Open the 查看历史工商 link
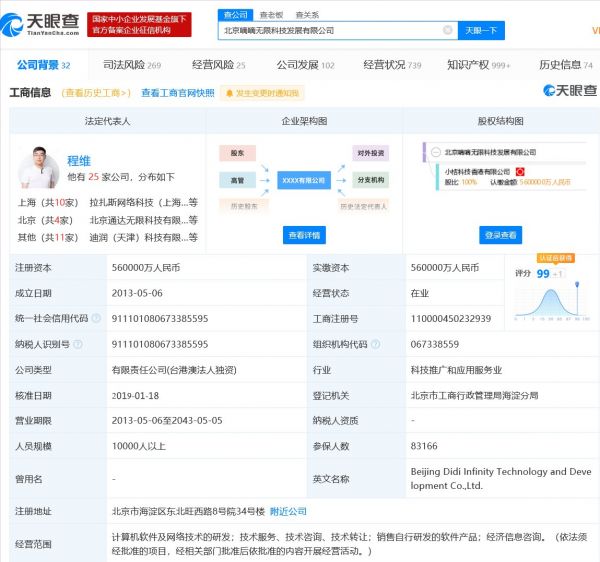This screenshot has width=600, height=562. tap(96, 93)
